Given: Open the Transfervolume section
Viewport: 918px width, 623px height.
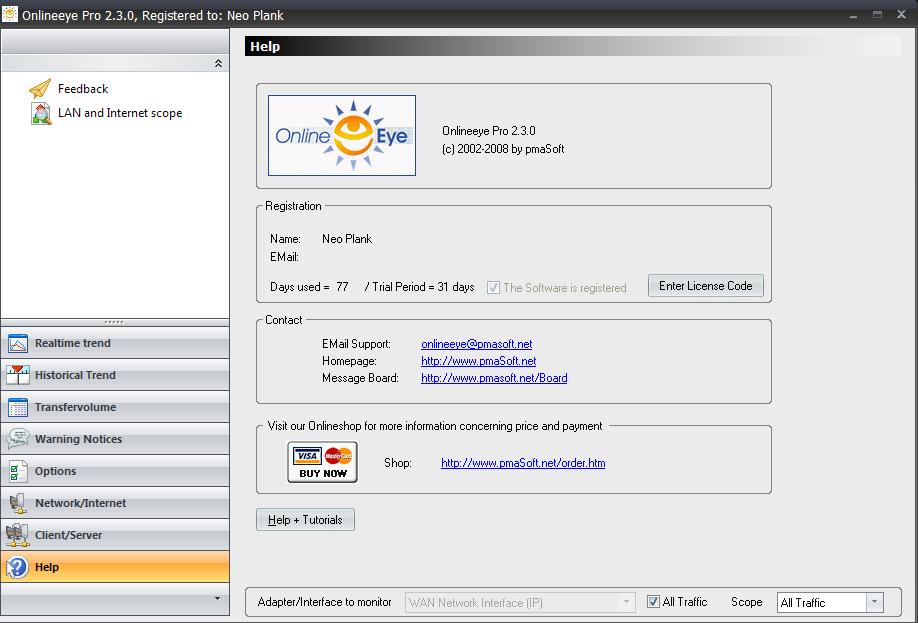Looking at the screenshot, I should pyautogui.click(x=115, y=407).
